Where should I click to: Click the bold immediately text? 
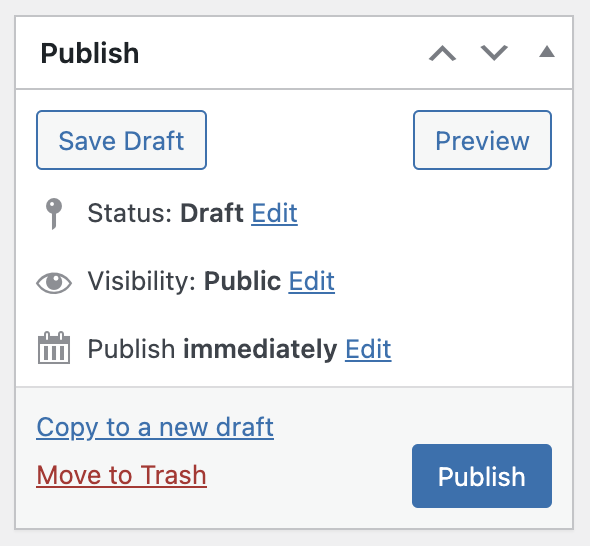click(x=260, y=349)
